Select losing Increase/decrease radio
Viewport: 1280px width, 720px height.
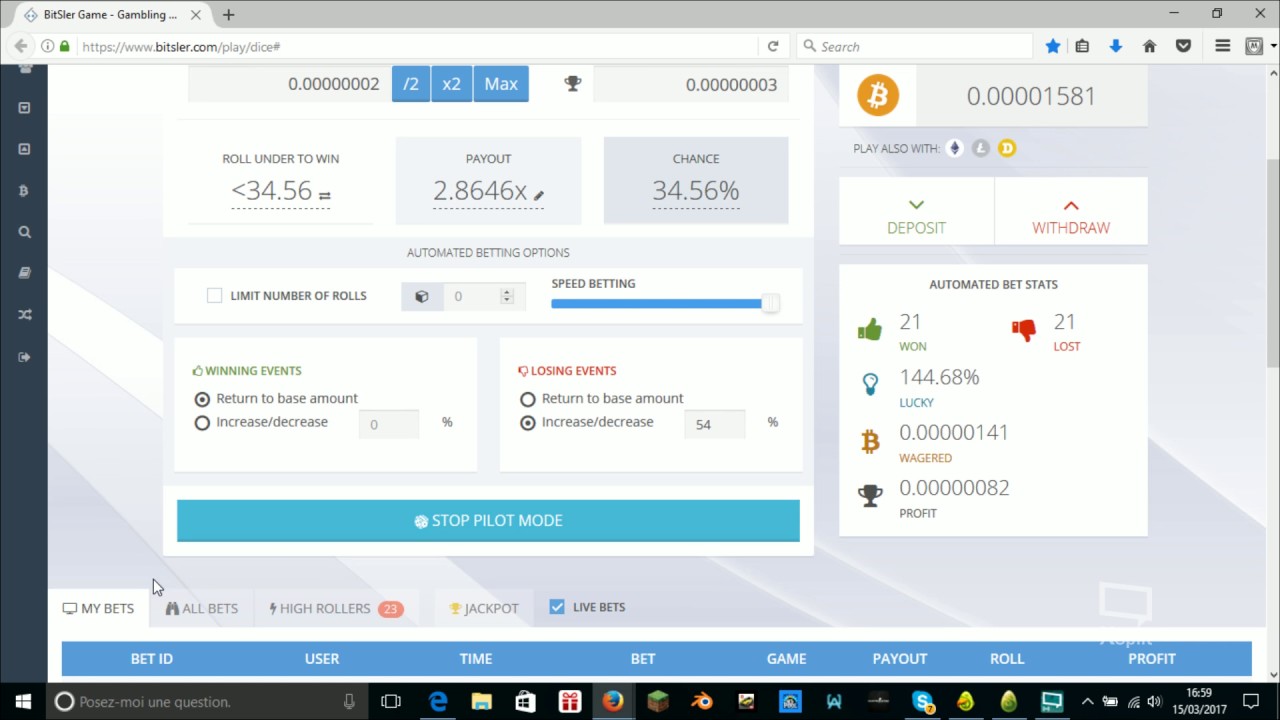[528, 423]
